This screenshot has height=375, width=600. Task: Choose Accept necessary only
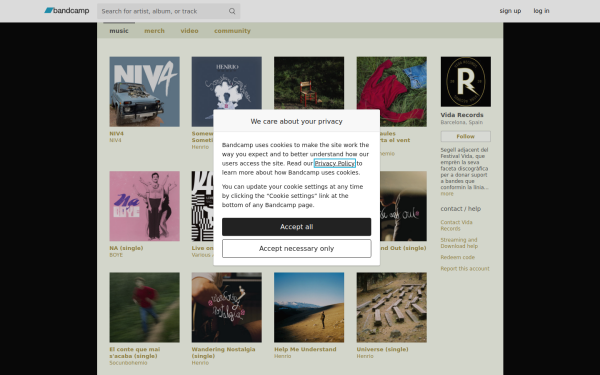297,249
